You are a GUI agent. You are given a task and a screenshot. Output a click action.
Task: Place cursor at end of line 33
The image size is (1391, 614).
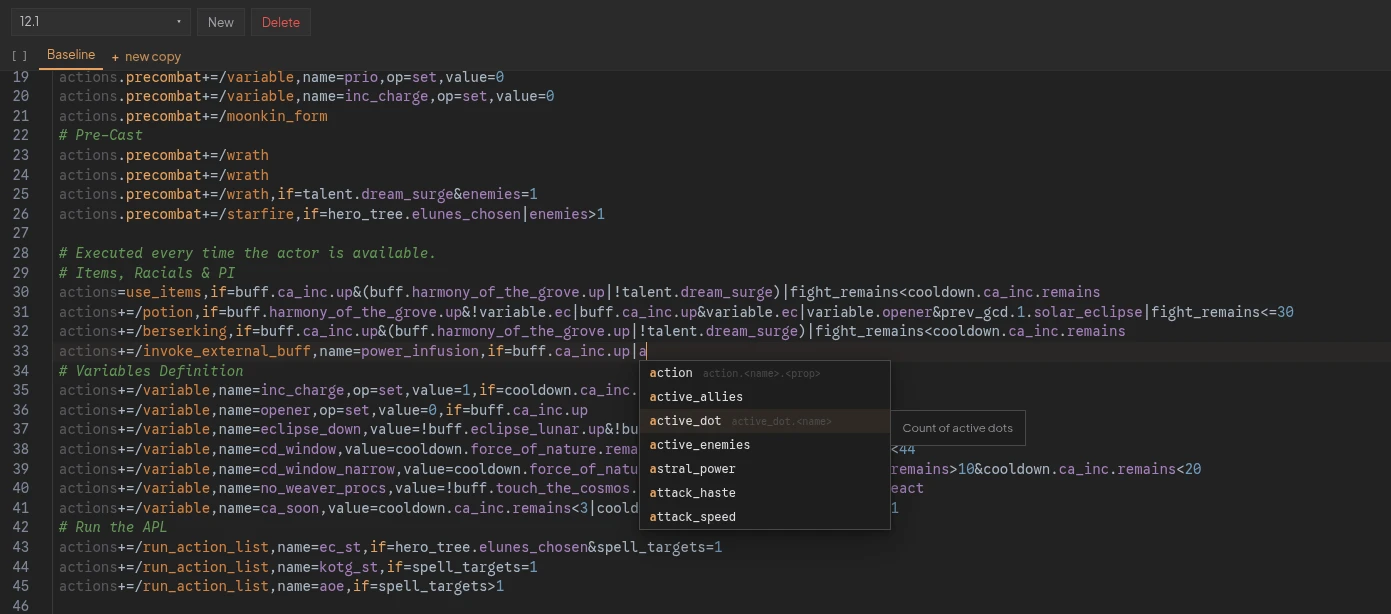click(648, 351)
